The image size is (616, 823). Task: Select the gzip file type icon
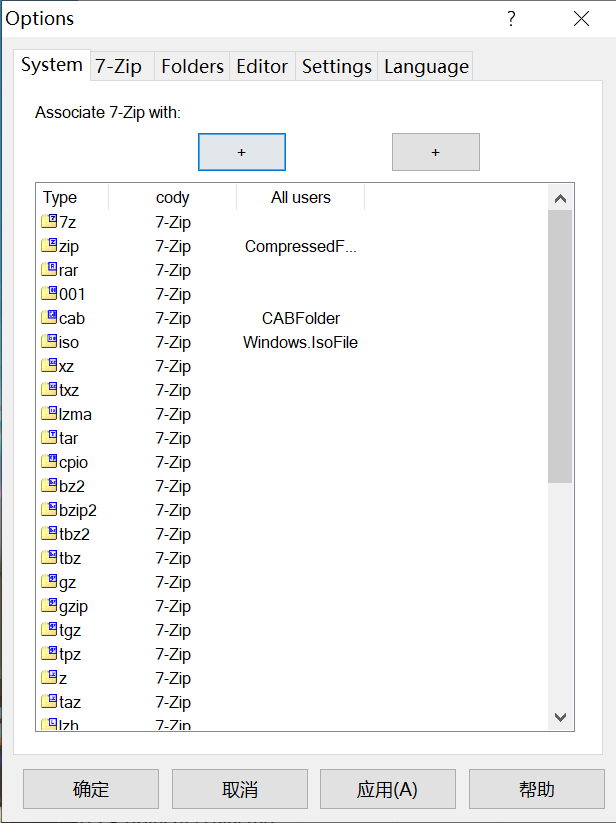(49, 606)
